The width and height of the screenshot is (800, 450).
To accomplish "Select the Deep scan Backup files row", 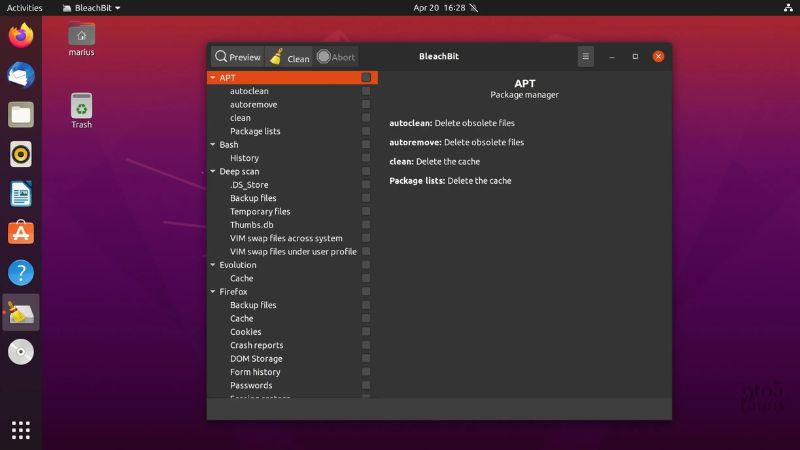I will tap(292, 198).
